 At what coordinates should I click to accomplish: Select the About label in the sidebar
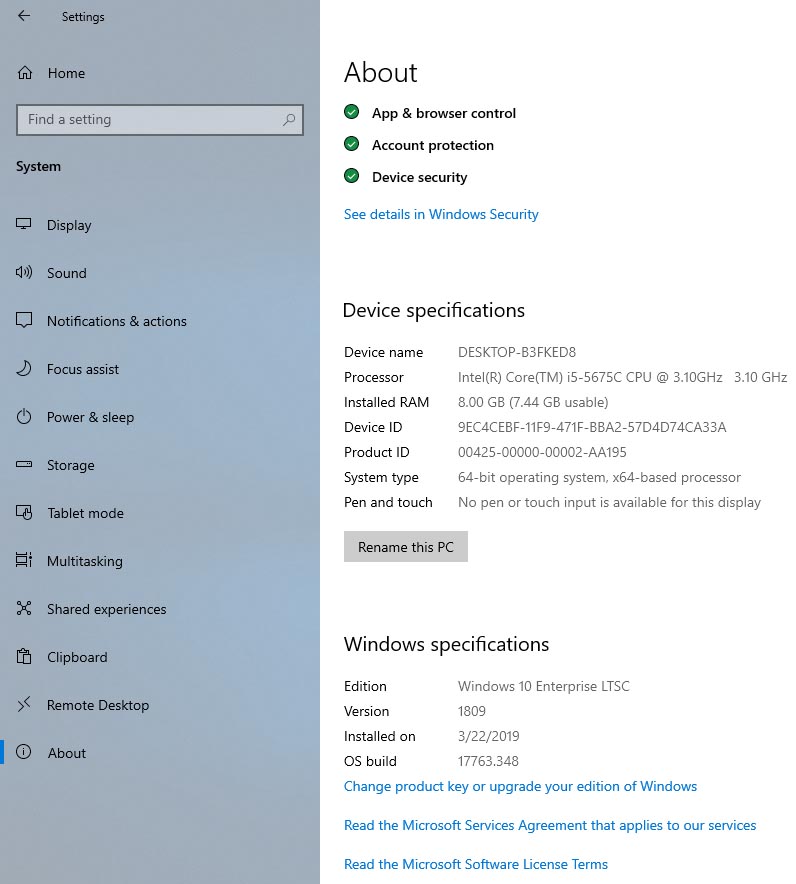[x=67, y=753]
